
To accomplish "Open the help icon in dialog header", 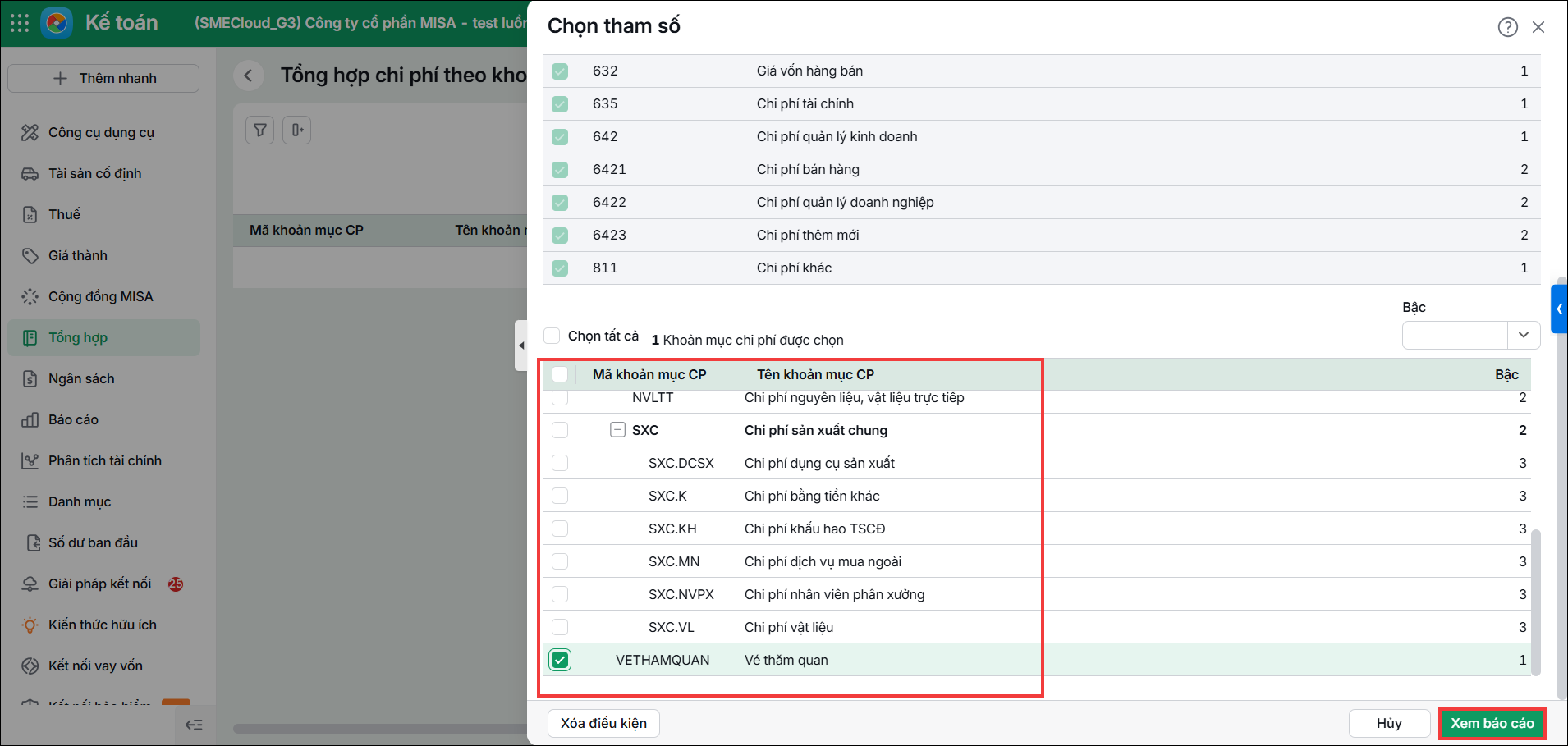I will pyautogui.click(x=1507, y=27).
